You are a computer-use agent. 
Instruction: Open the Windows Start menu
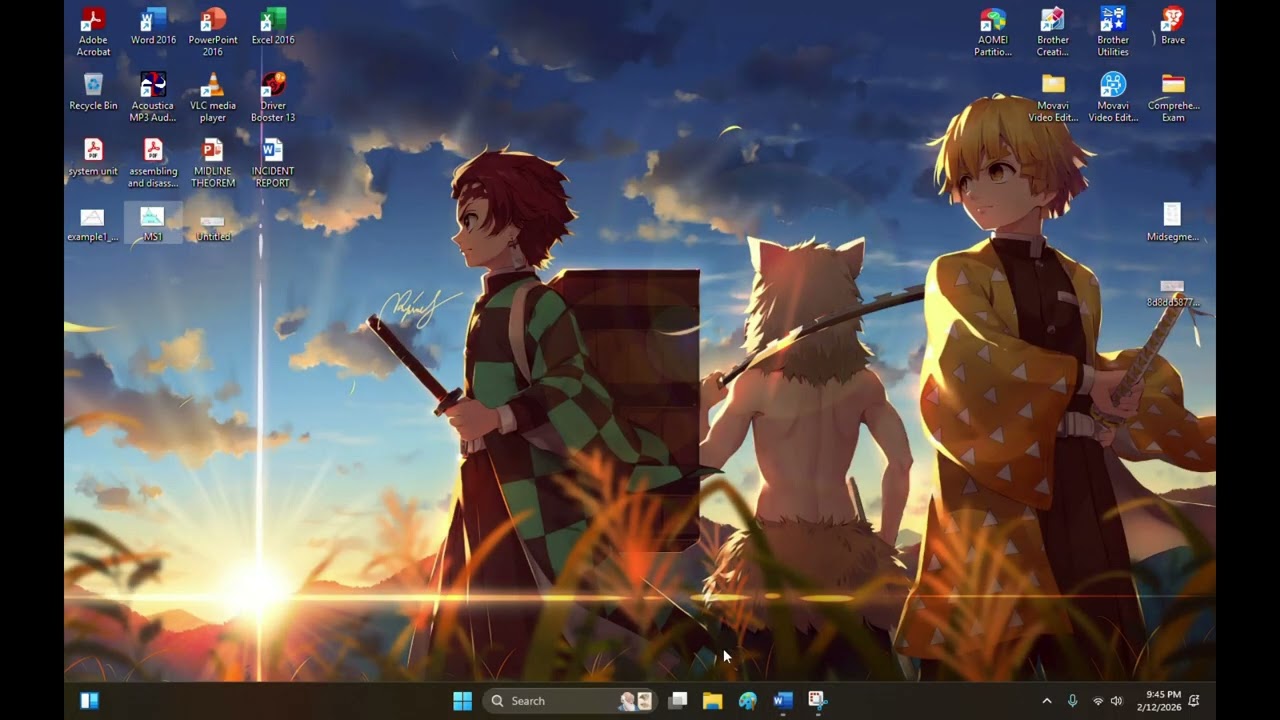[x=462, y=701]
